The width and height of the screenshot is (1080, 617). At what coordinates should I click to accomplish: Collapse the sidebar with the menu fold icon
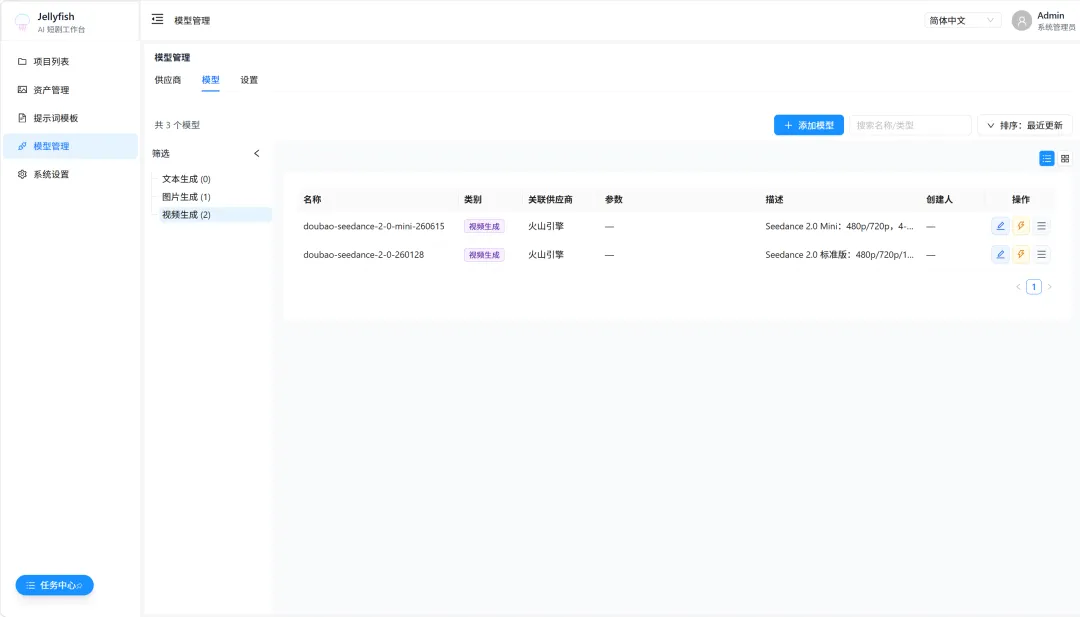coord(158,19)
